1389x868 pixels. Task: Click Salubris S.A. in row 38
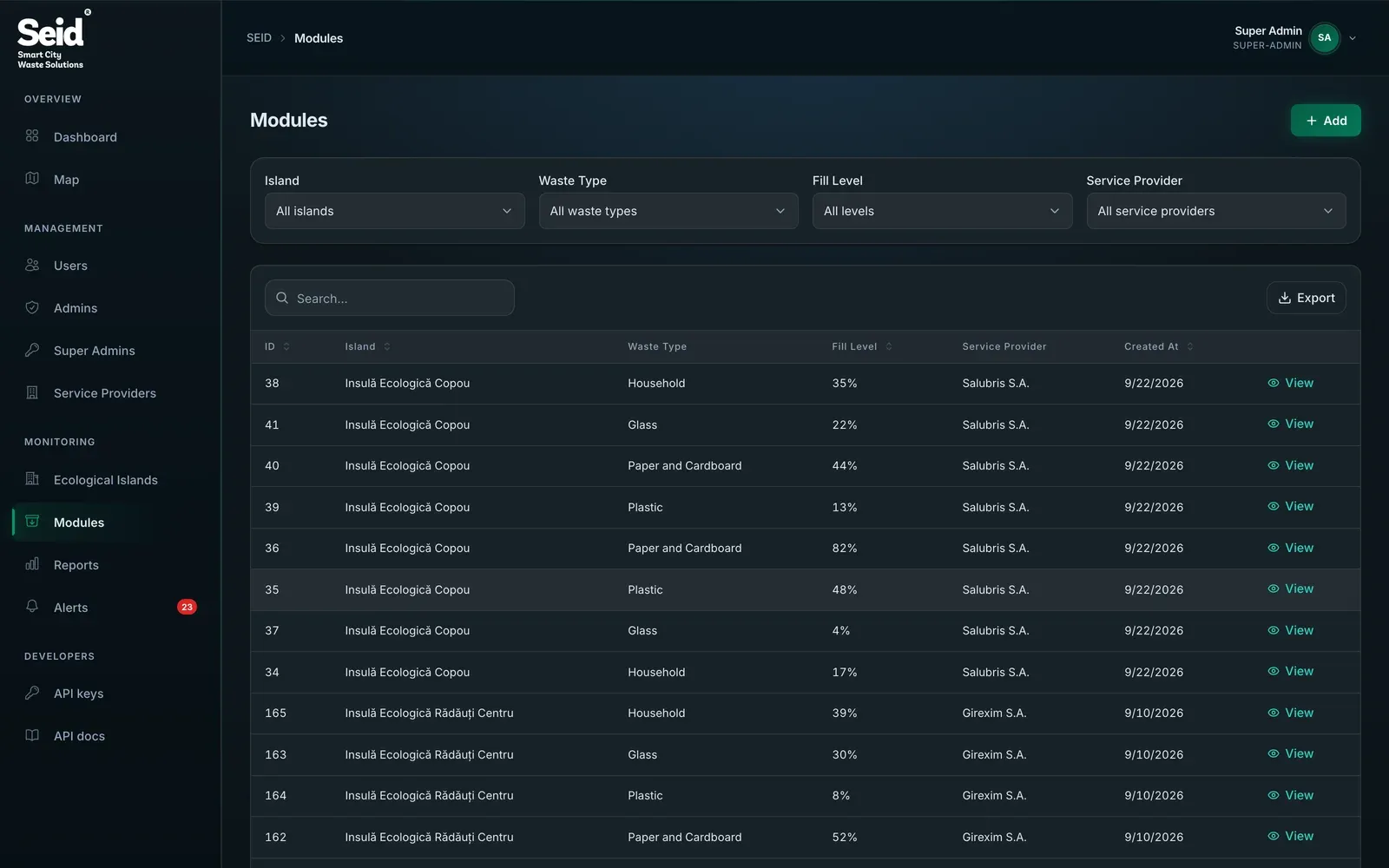996,384
